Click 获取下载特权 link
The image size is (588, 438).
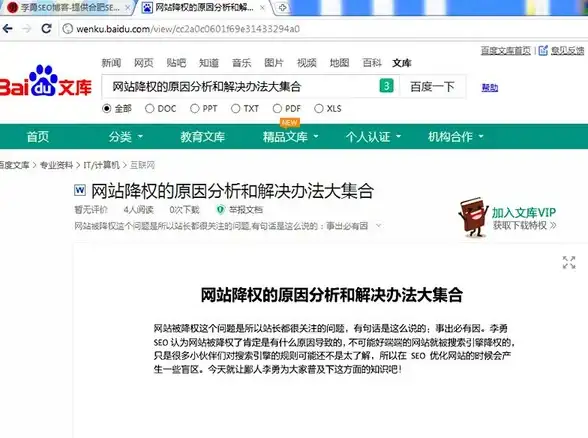[525, 225]
